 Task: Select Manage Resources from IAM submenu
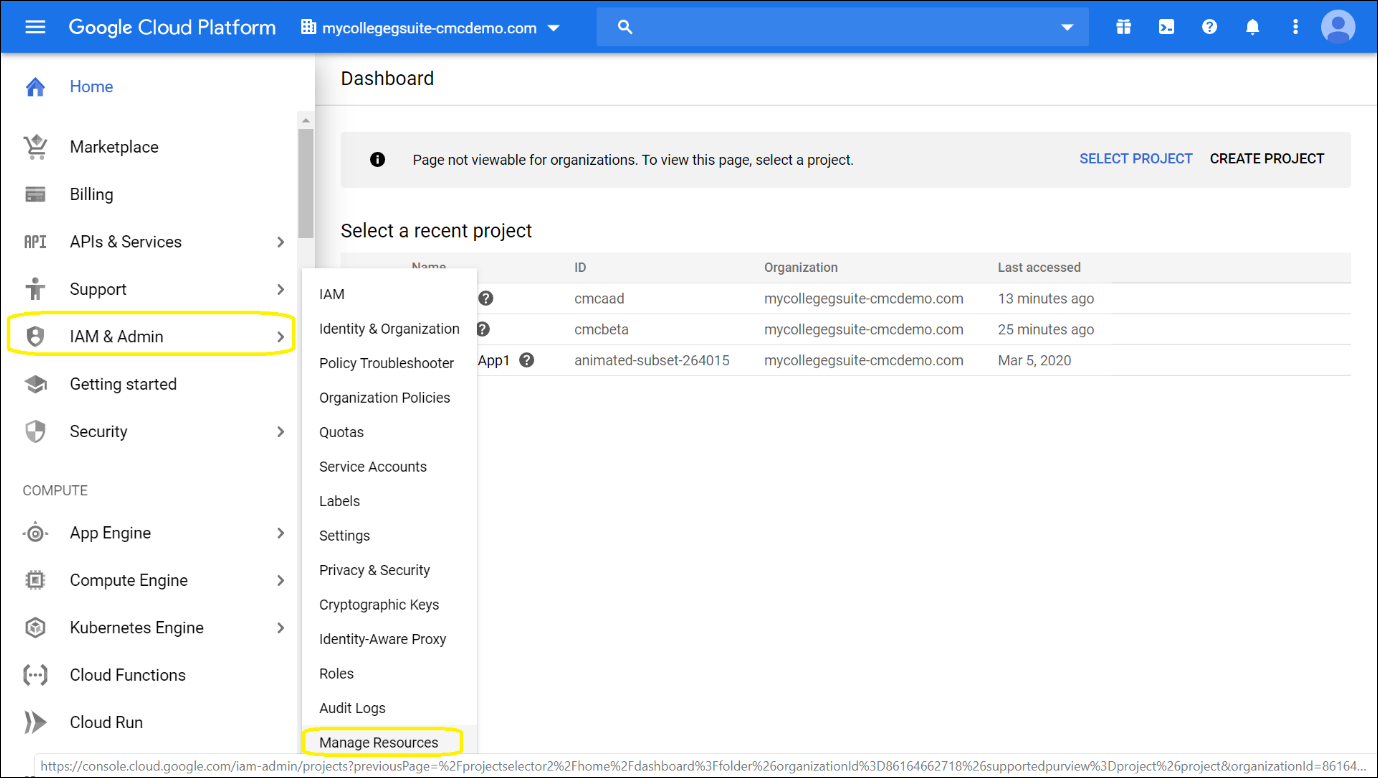click(379, 742)
